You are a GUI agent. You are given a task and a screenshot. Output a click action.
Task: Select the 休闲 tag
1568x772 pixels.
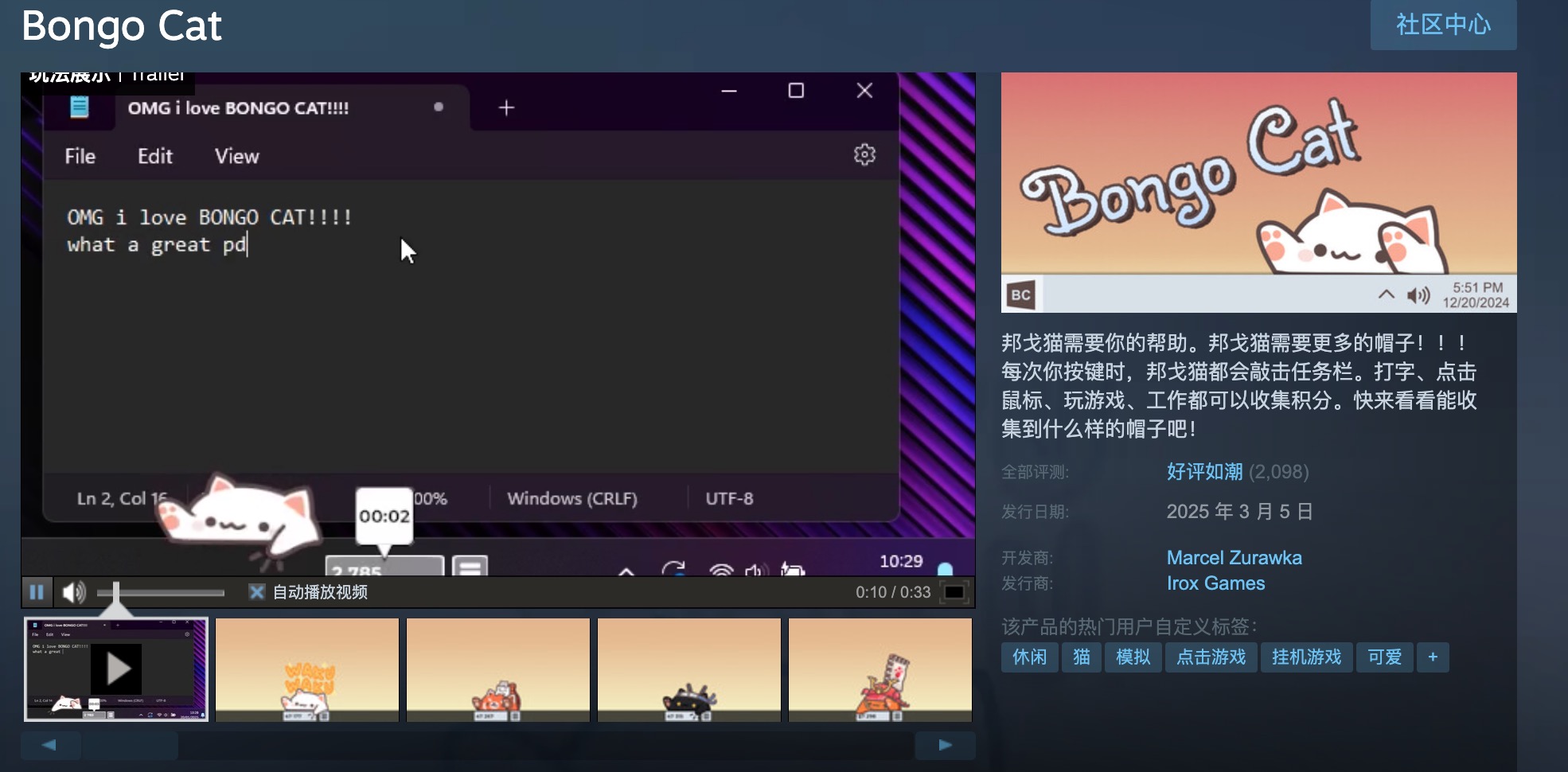coord(1029,657)
